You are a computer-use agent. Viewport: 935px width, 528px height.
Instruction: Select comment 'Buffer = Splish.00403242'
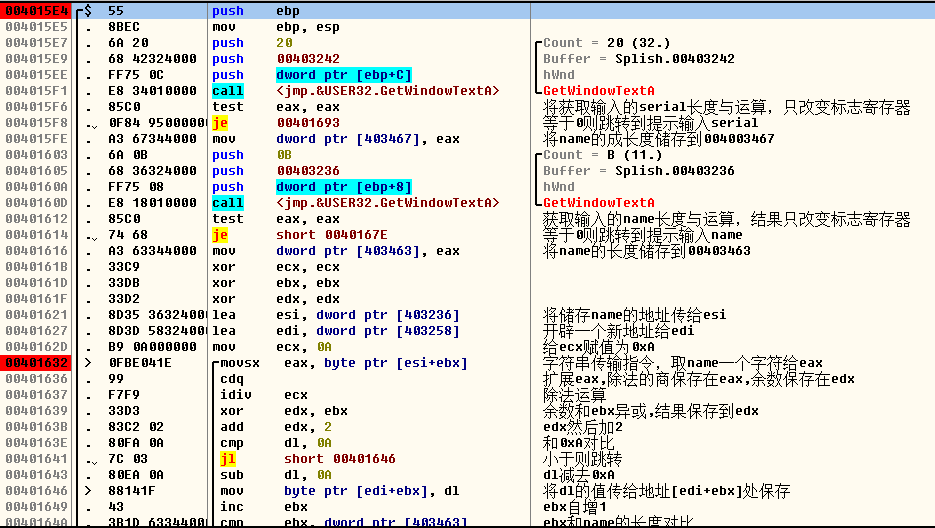(639, 59)
